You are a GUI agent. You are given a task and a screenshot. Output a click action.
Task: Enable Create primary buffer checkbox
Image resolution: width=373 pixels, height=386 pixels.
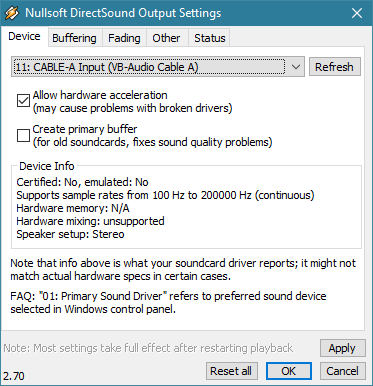click(23, 135)
